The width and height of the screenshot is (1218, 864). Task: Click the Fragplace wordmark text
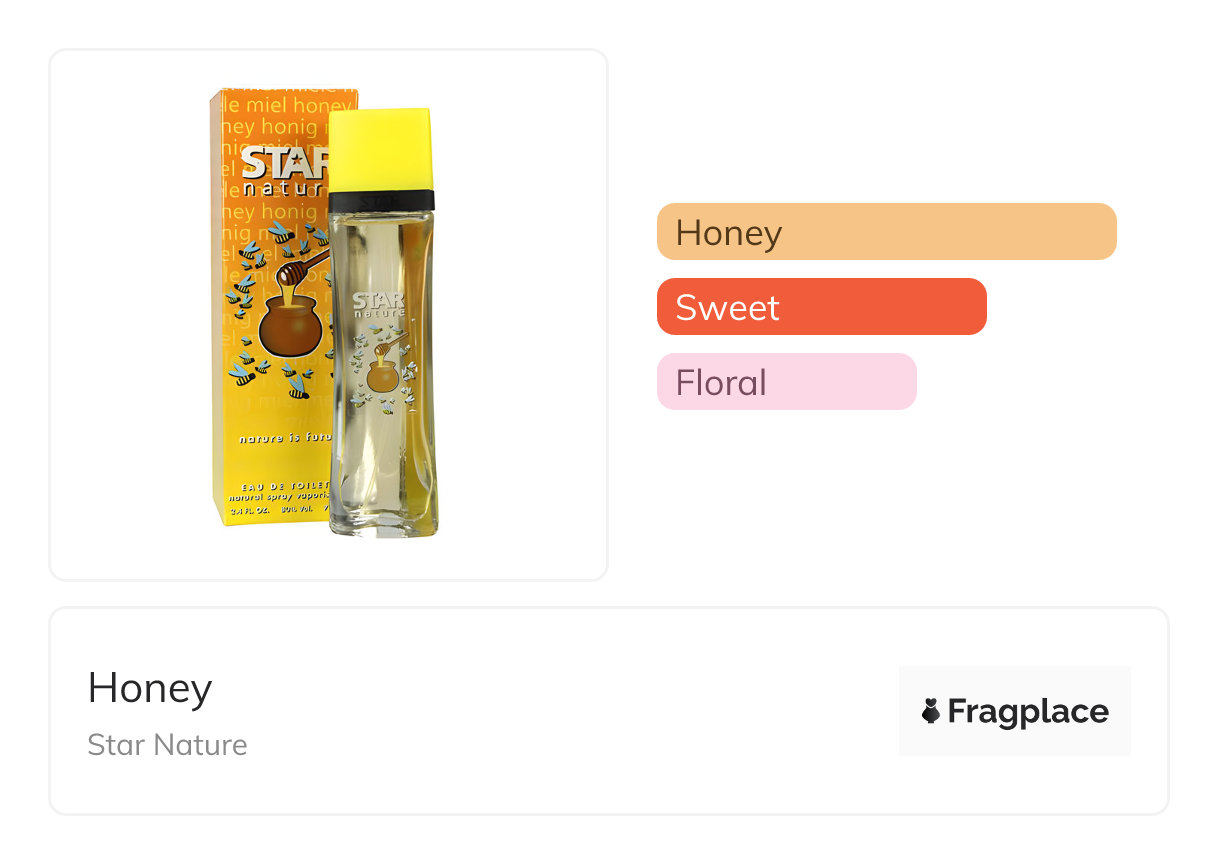tap(1027, 711)
